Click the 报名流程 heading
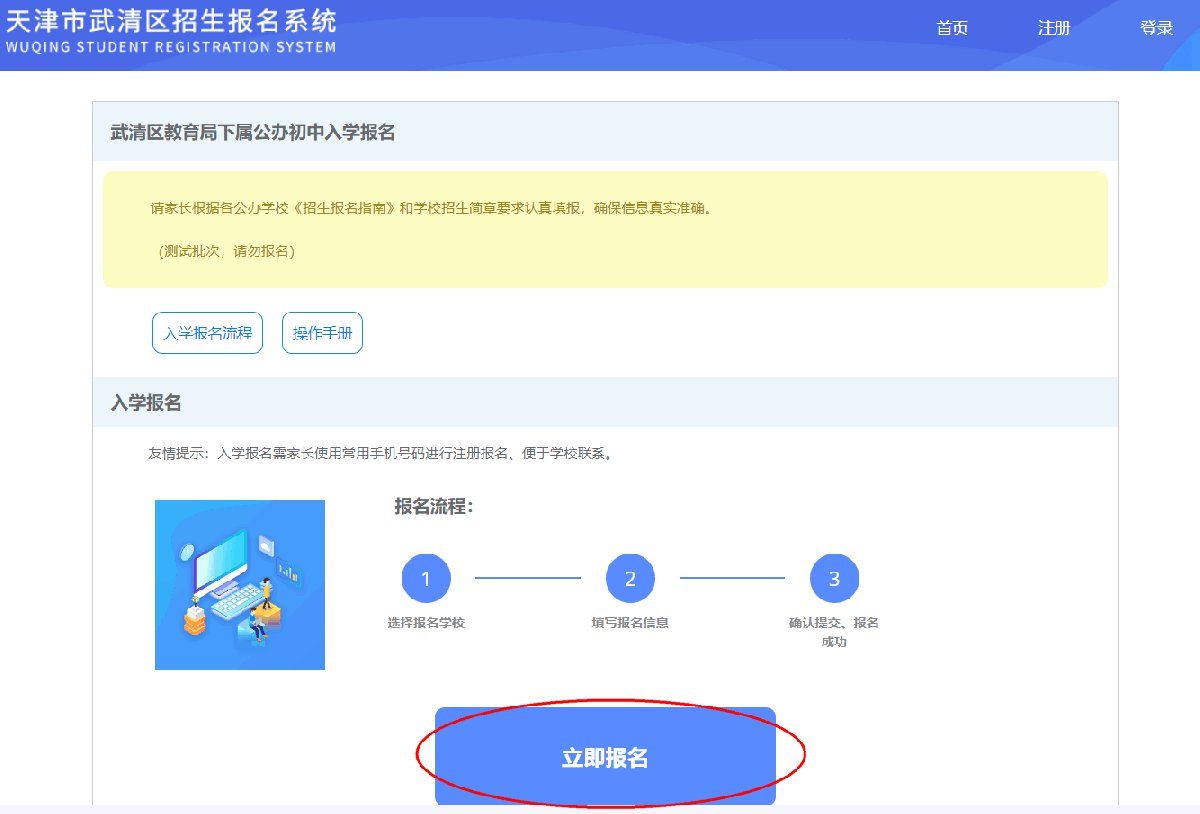This screenshot has width=1200, height=814. [433, 506]
